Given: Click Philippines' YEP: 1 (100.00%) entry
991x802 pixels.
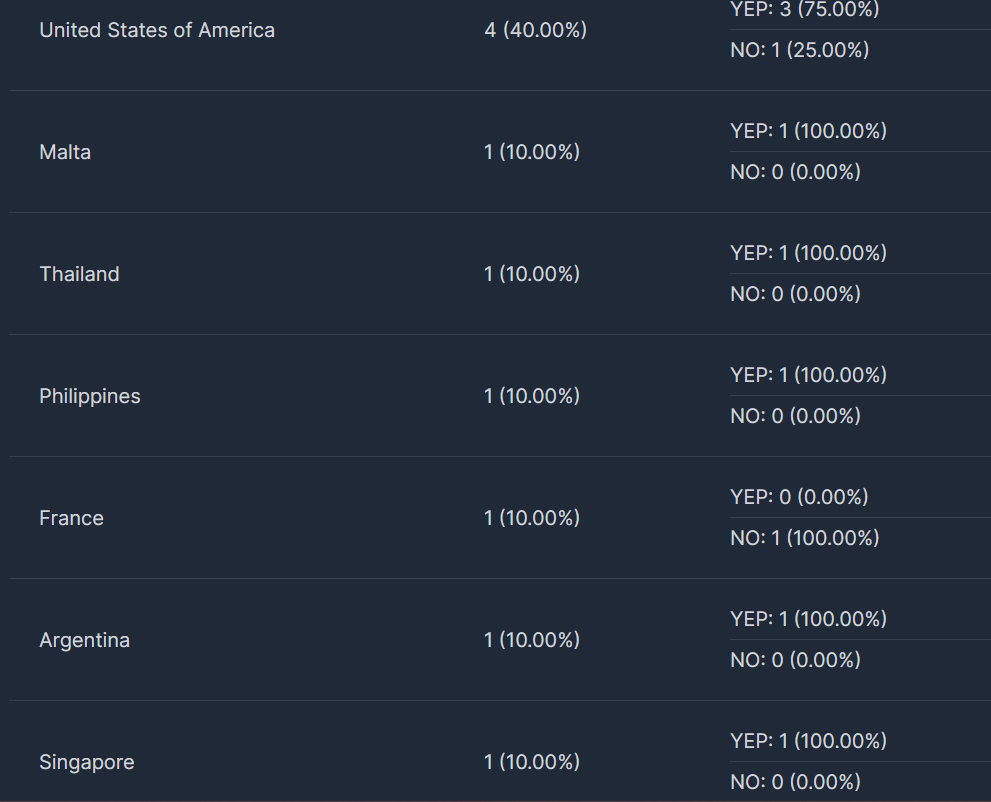Looking at the screenshot, I should 808,375.
